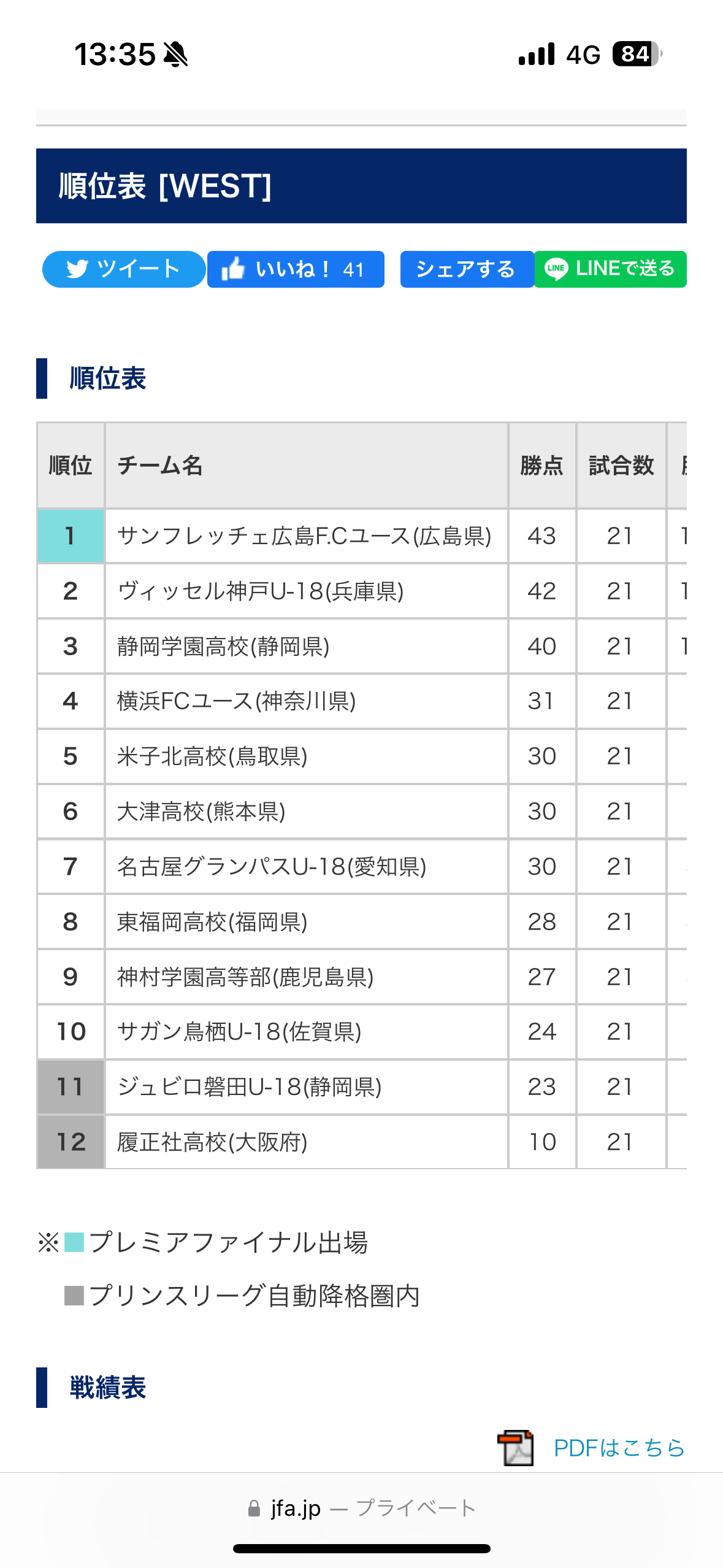723x1568 pixels.
Task: Tap the 順位表 [WEST] header banner
Action: coord(361,186)
